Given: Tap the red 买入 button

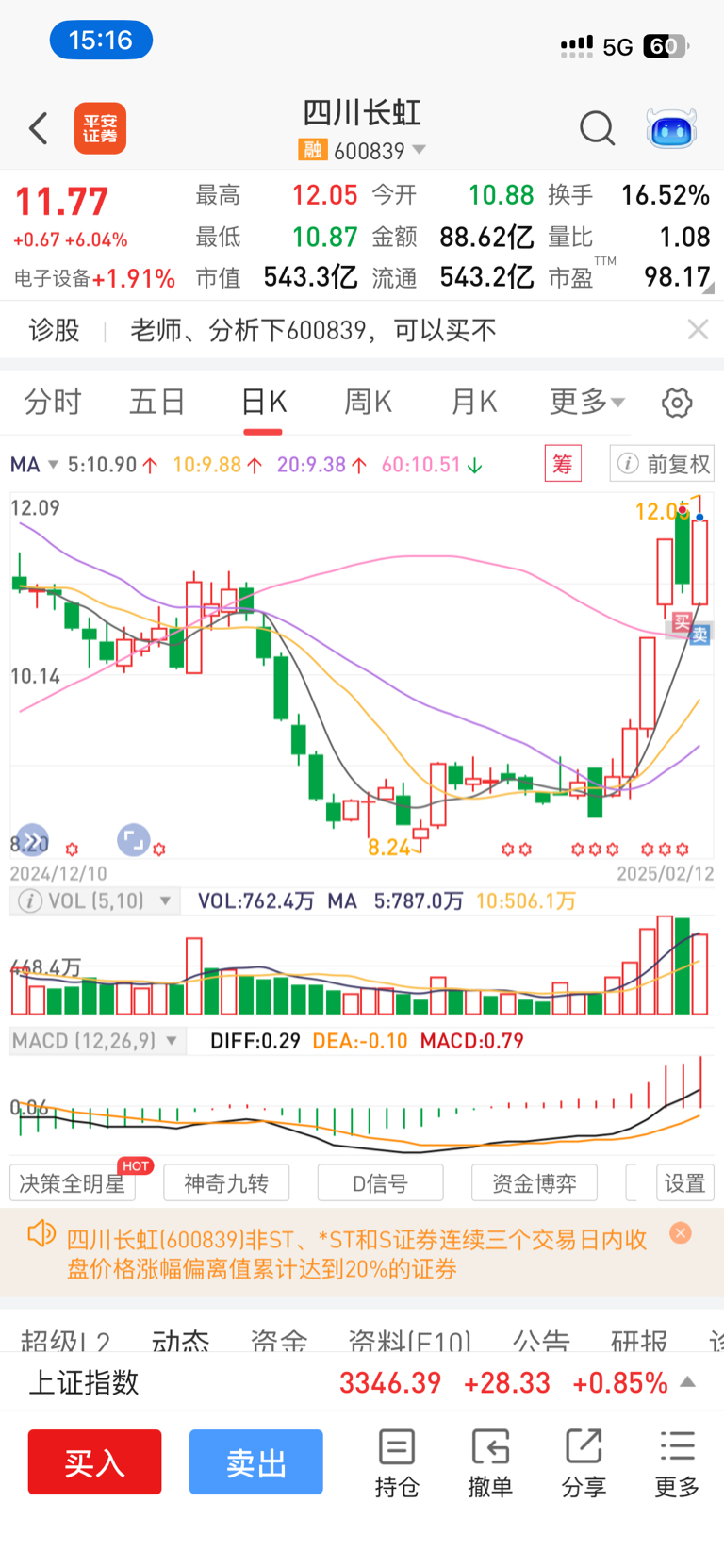Looking at the screenshot, I should pos(94,1462).
